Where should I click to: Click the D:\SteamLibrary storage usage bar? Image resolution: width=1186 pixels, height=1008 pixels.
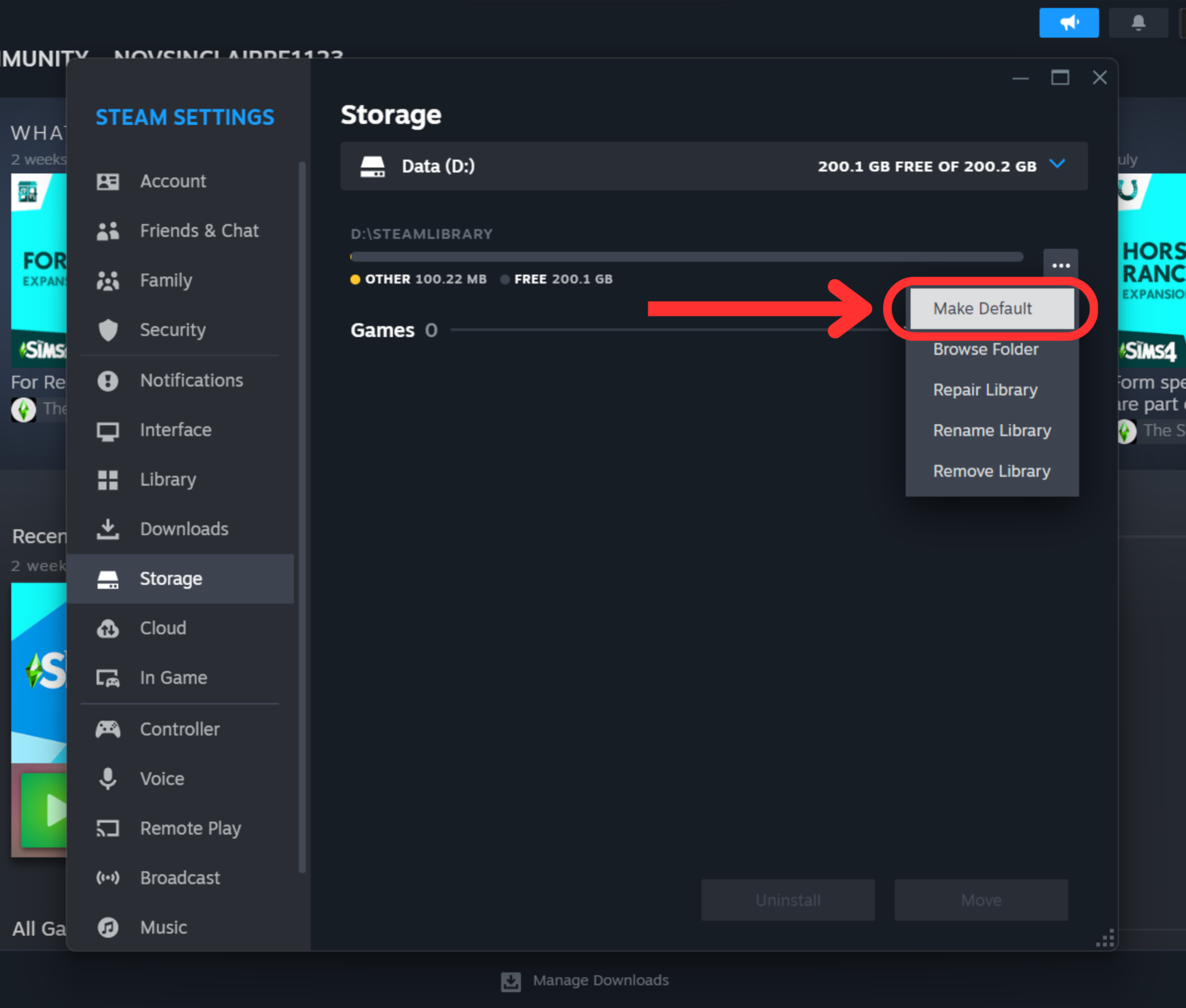coord(686,256)
